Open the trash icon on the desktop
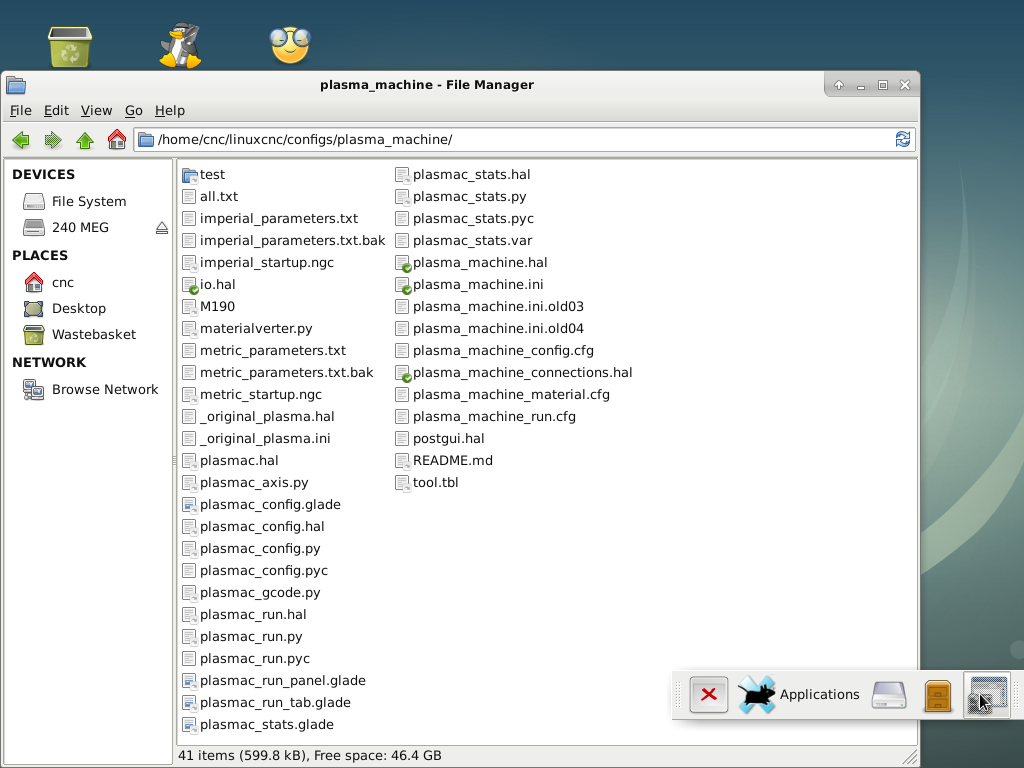1024x768 pixels. (x=70, y=46)
